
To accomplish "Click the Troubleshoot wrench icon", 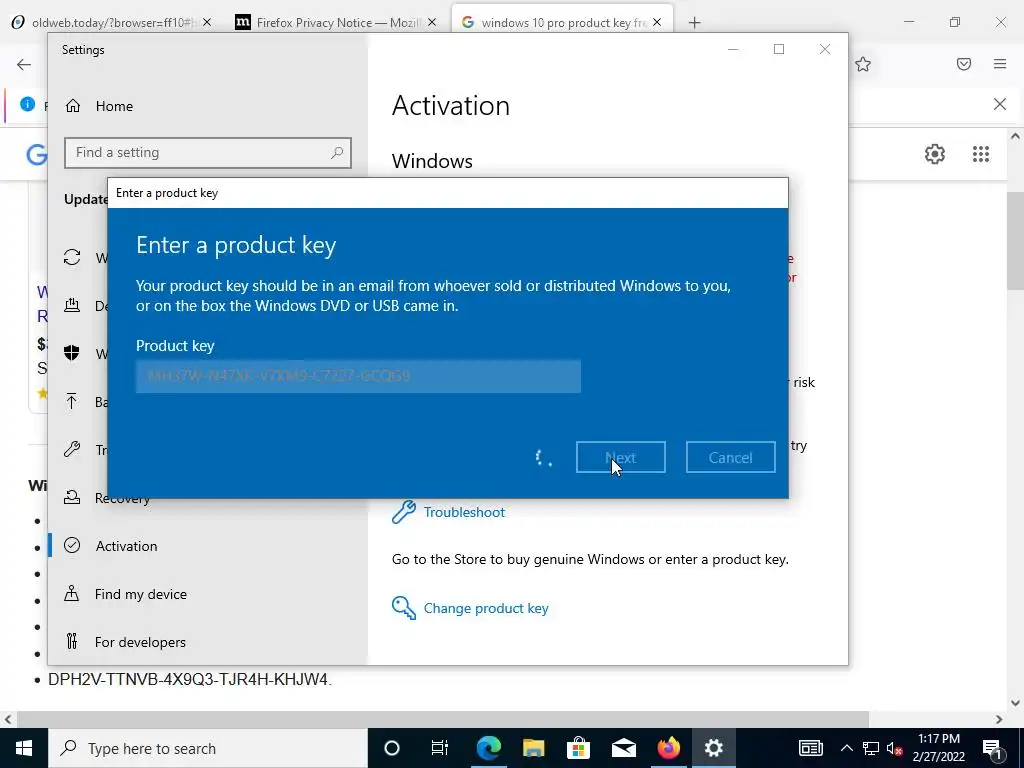I will (404, 512).
